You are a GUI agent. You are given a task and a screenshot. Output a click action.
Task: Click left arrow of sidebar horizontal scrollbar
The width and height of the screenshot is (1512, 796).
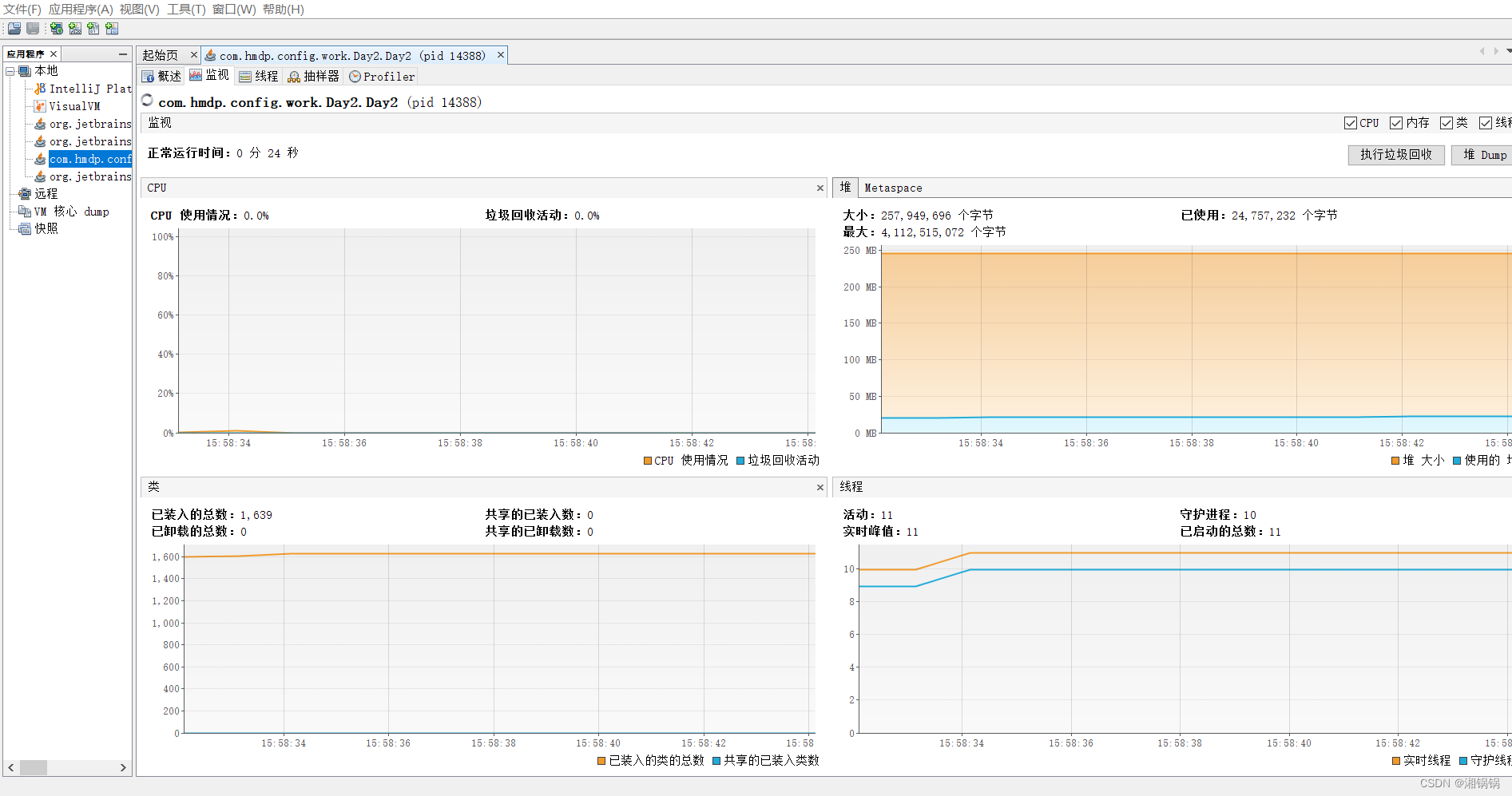pos(11,768)
